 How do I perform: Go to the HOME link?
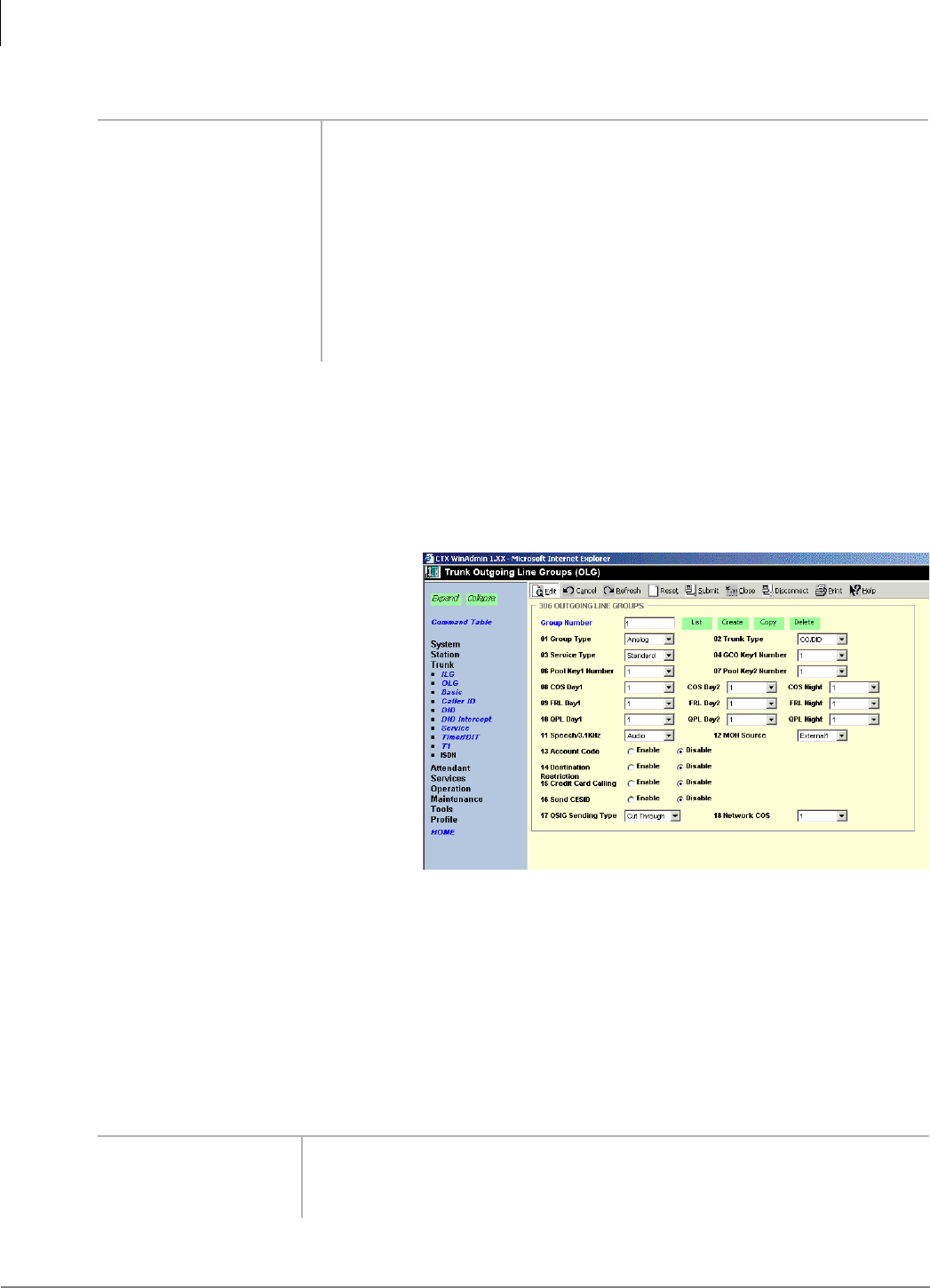442,832
